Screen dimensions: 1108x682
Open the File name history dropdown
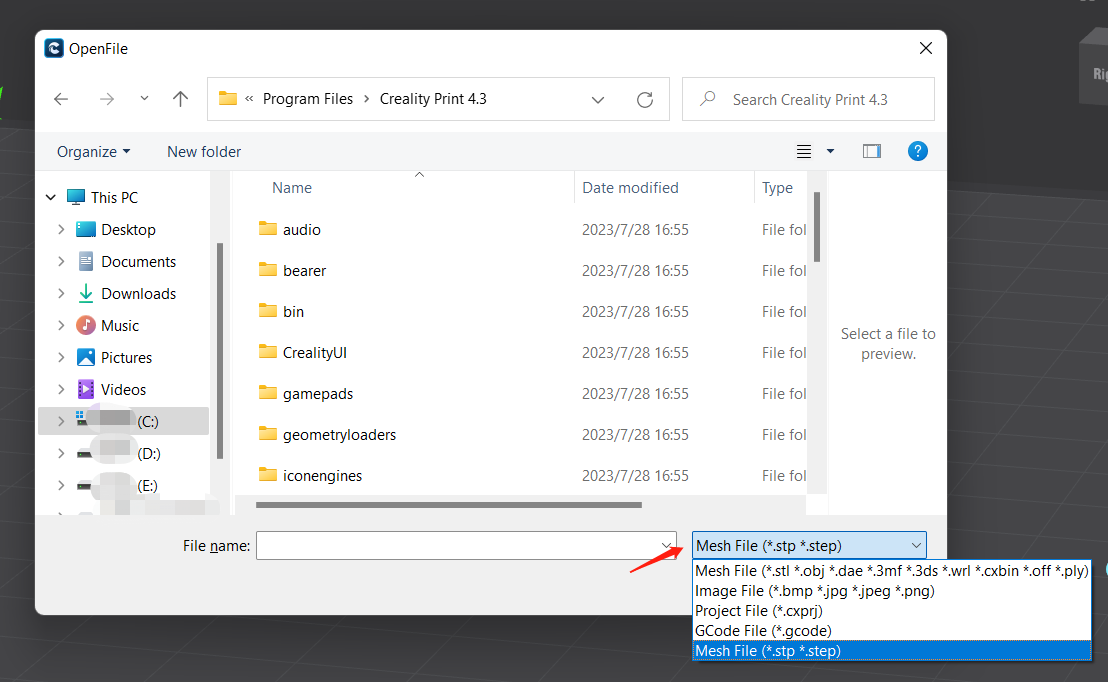tap(666, 546)
